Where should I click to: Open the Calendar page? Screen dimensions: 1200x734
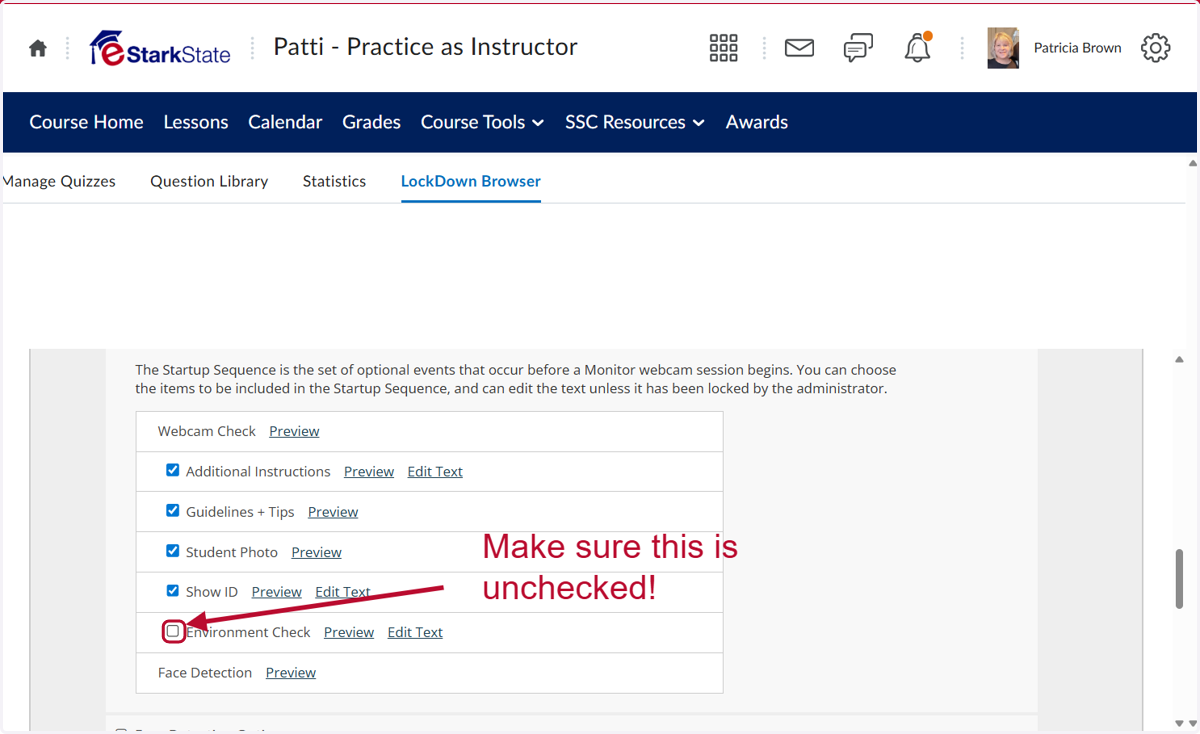coord(285,122)
